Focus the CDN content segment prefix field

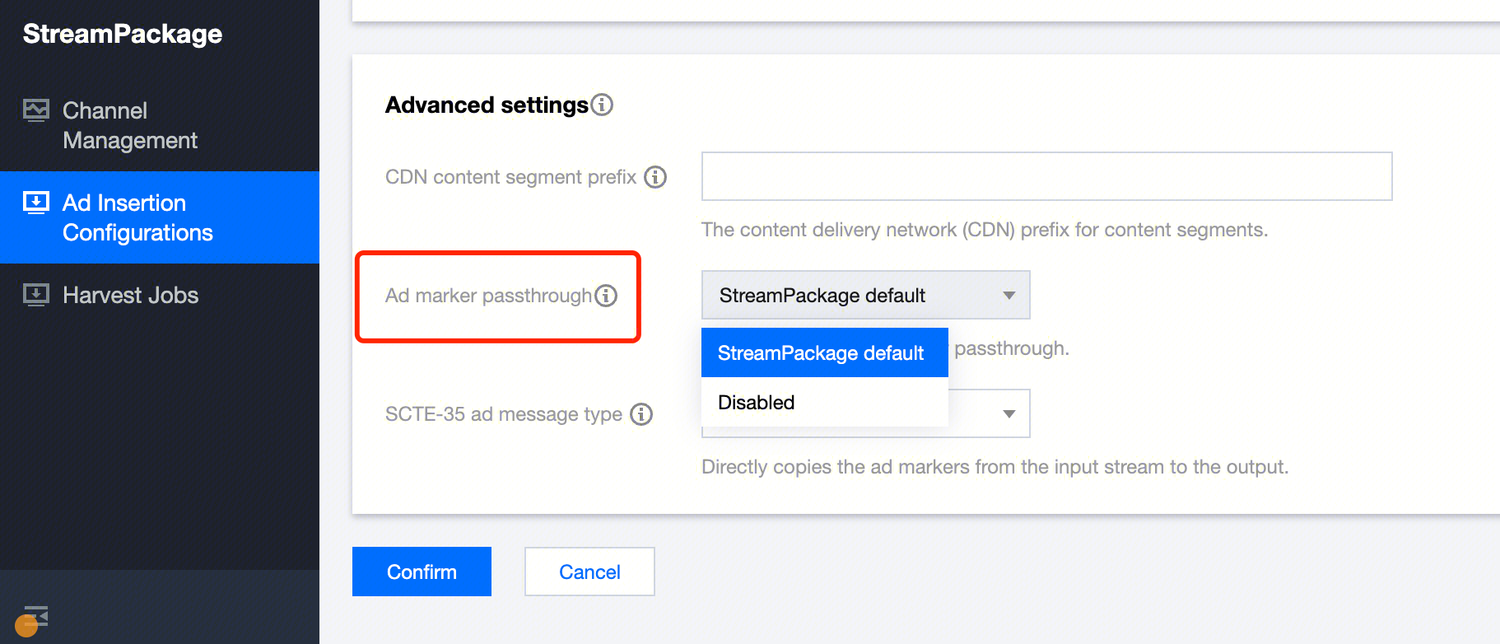1046,177
